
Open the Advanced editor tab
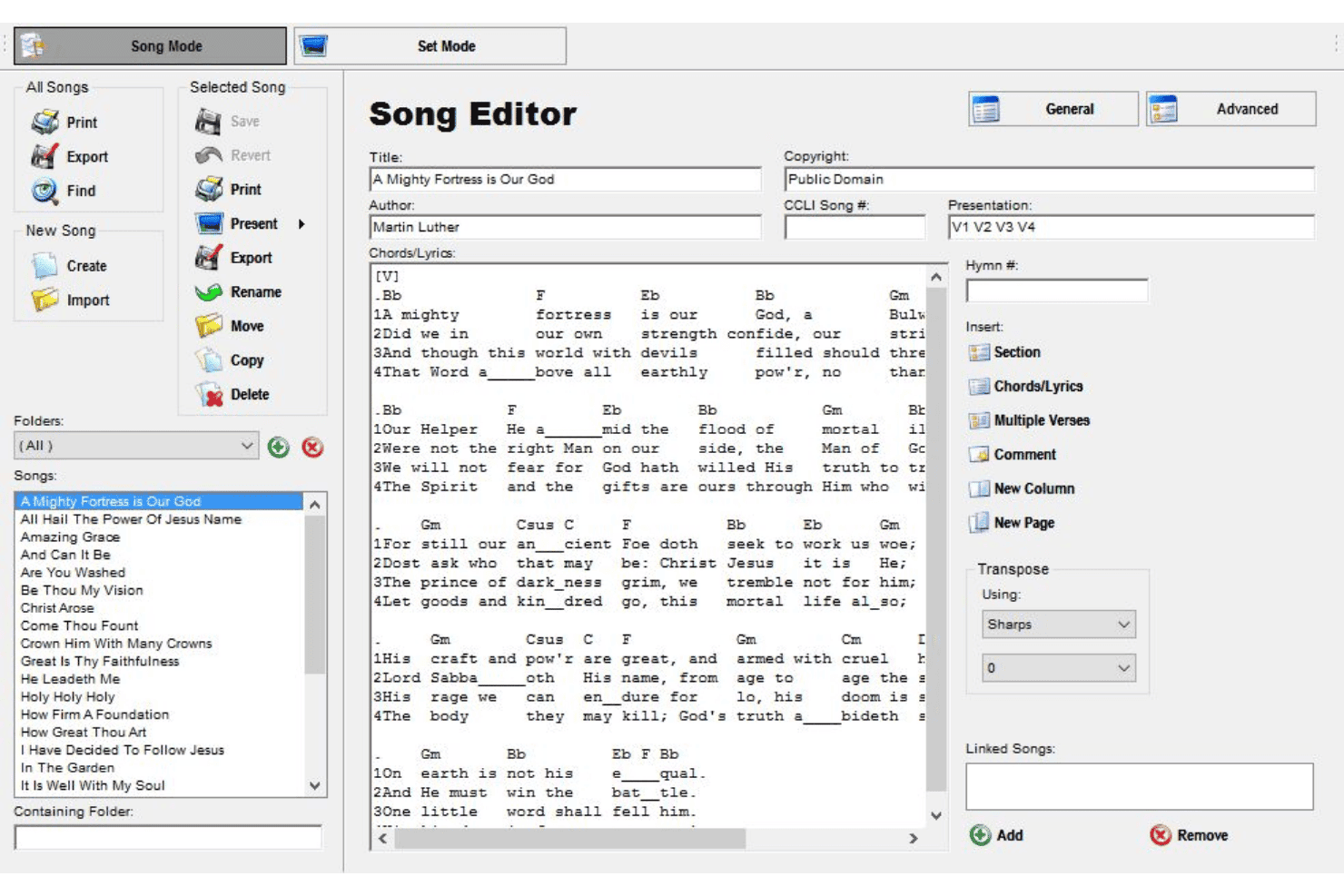coord(1230,109)
